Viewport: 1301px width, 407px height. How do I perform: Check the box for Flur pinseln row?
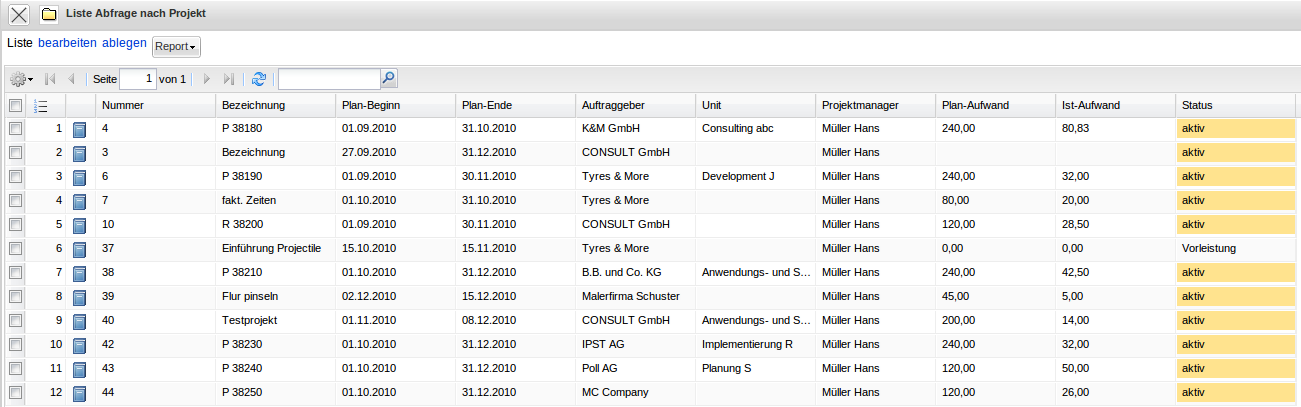15,297
